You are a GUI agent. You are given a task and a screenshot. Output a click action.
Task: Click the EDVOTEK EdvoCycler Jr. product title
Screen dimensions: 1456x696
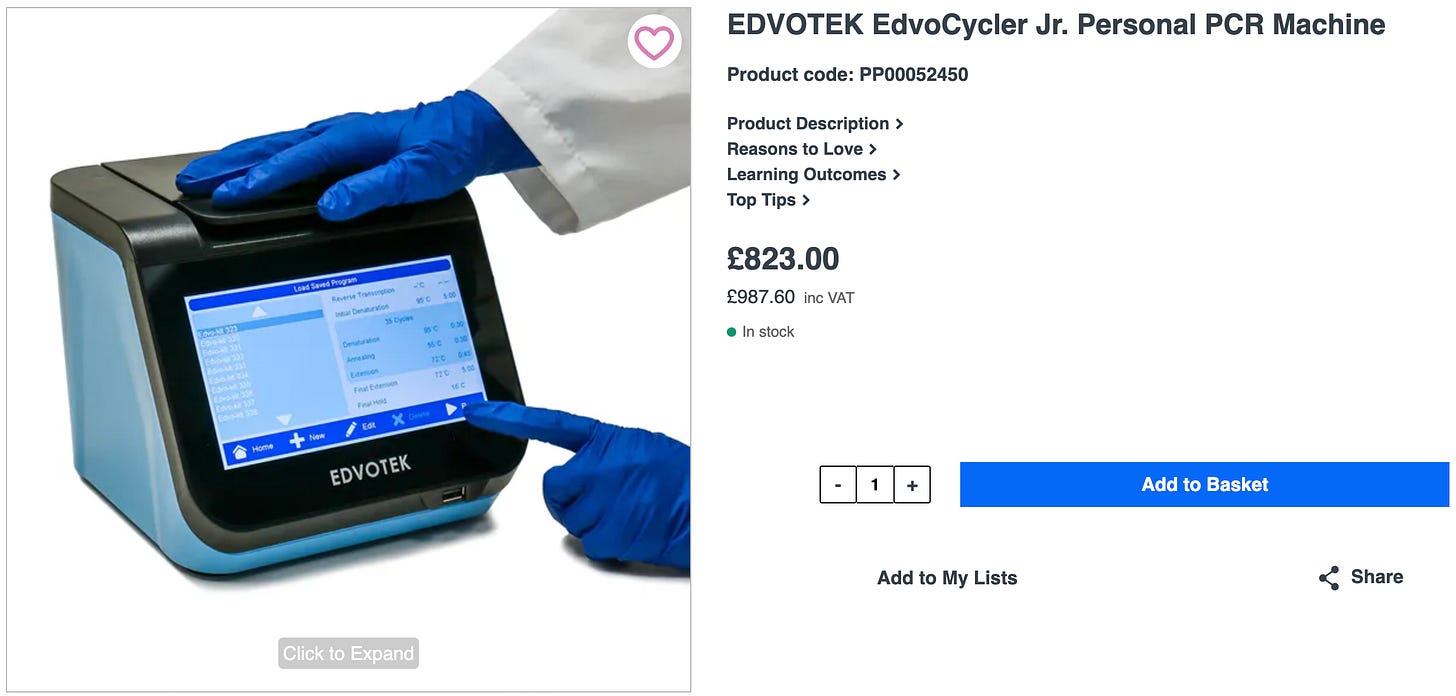coord(1056,25)
